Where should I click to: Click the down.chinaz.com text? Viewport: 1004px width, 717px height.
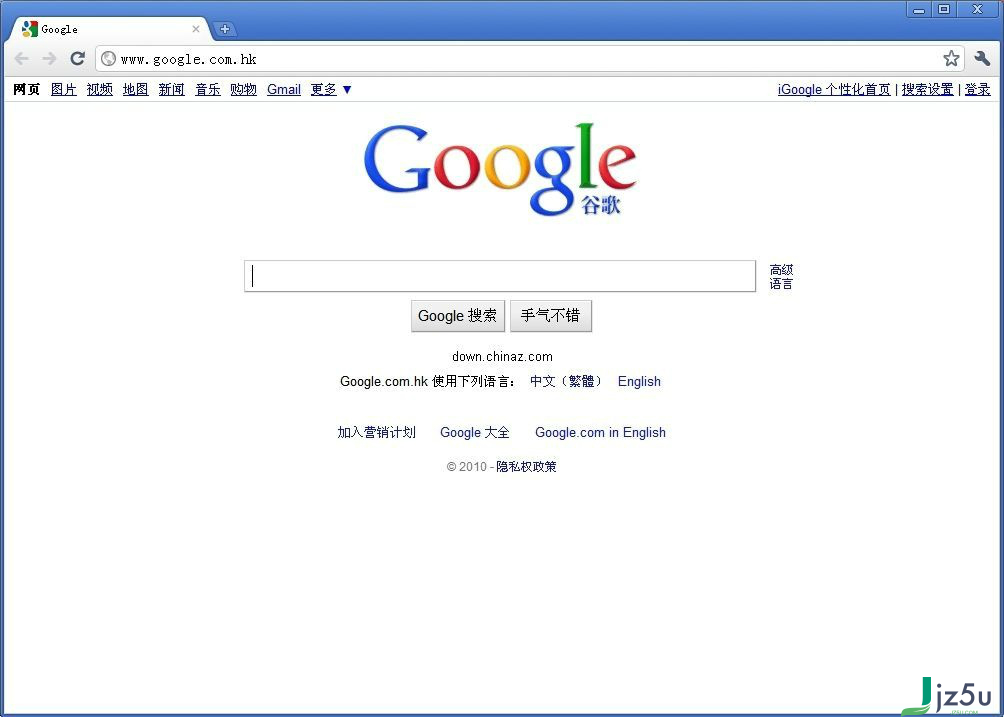tap(502, 357)
